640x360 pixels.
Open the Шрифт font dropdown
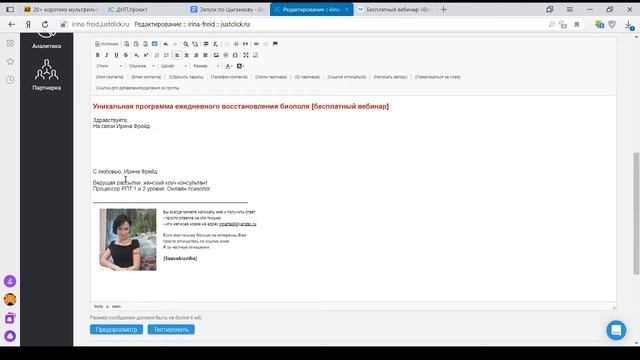(173, 66)
